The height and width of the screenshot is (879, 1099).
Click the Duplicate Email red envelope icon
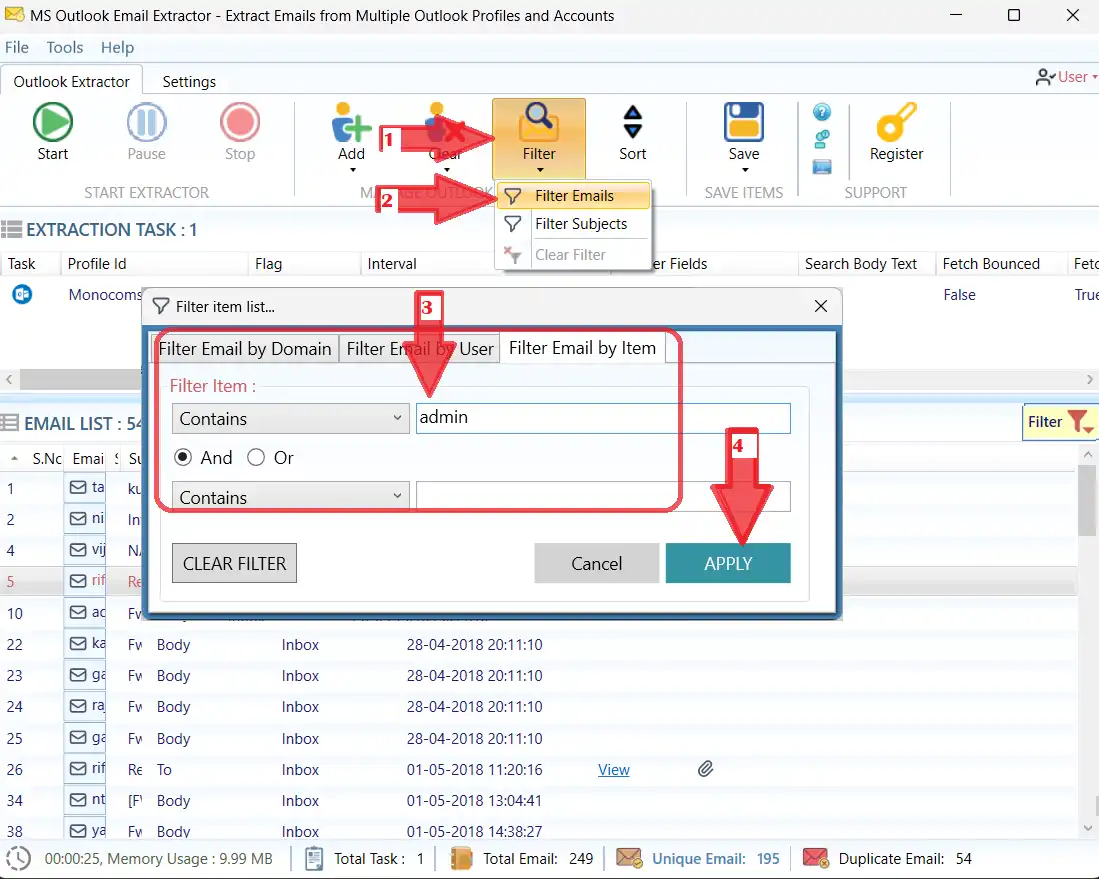click(816, 858)
